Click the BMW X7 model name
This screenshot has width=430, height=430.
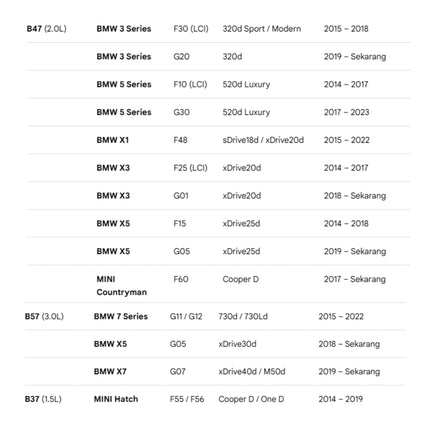pyautogui.click(x=110, y=371)
